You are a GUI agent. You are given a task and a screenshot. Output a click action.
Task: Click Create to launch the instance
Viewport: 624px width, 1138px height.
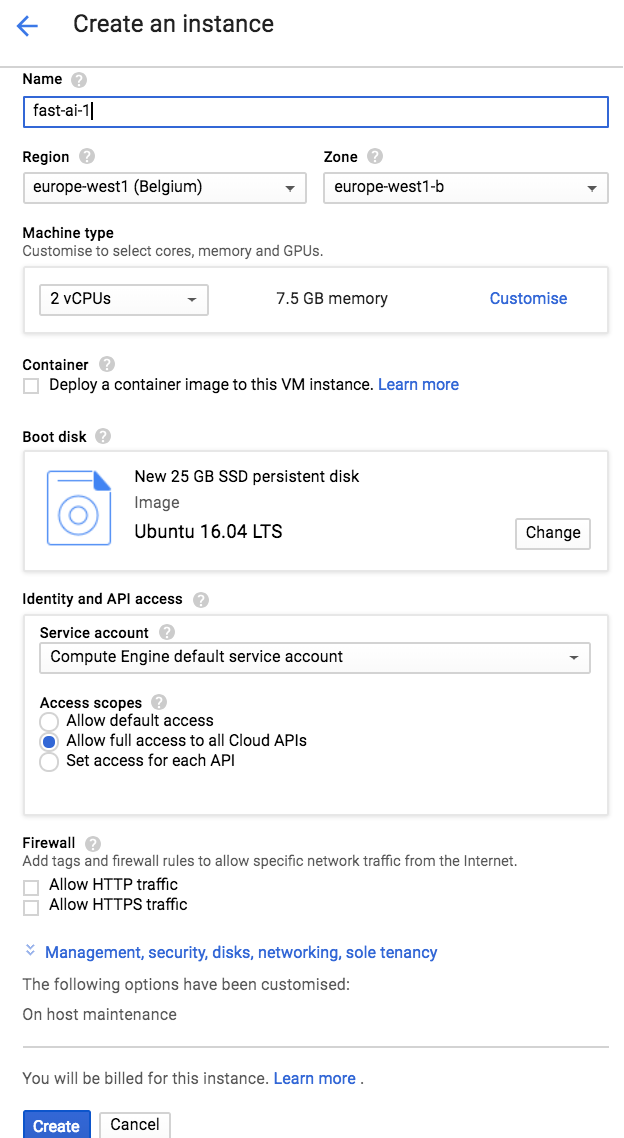(x=56, y=1124)
